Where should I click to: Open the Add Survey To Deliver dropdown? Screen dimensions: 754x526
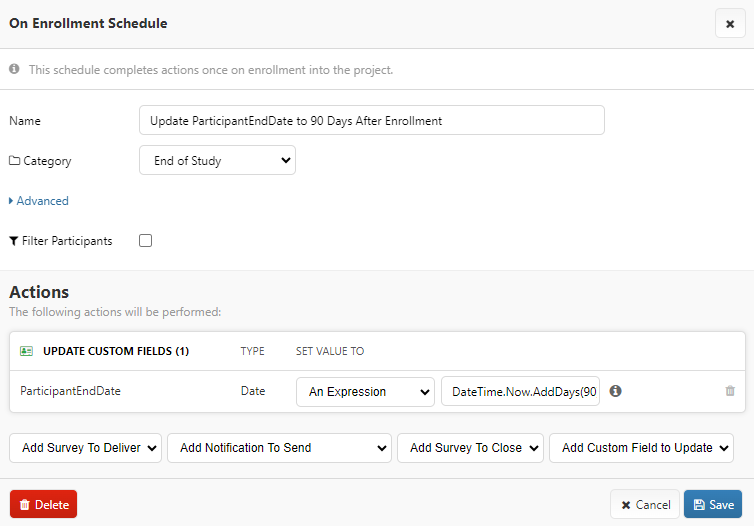[x=85, y=448]
